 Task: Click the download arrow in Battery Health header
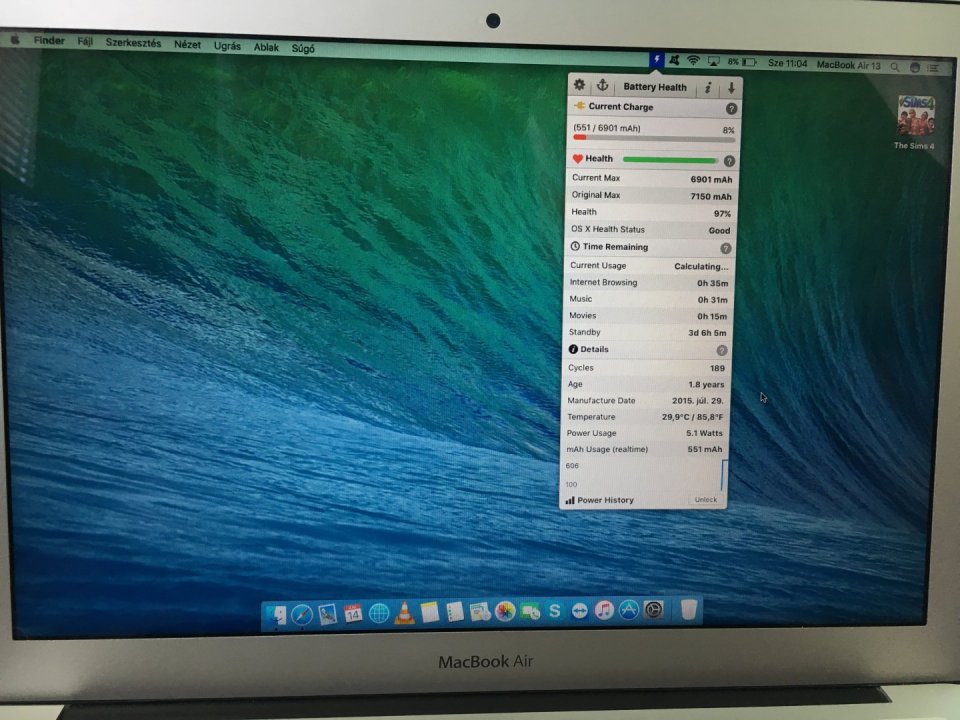[731, 88]
